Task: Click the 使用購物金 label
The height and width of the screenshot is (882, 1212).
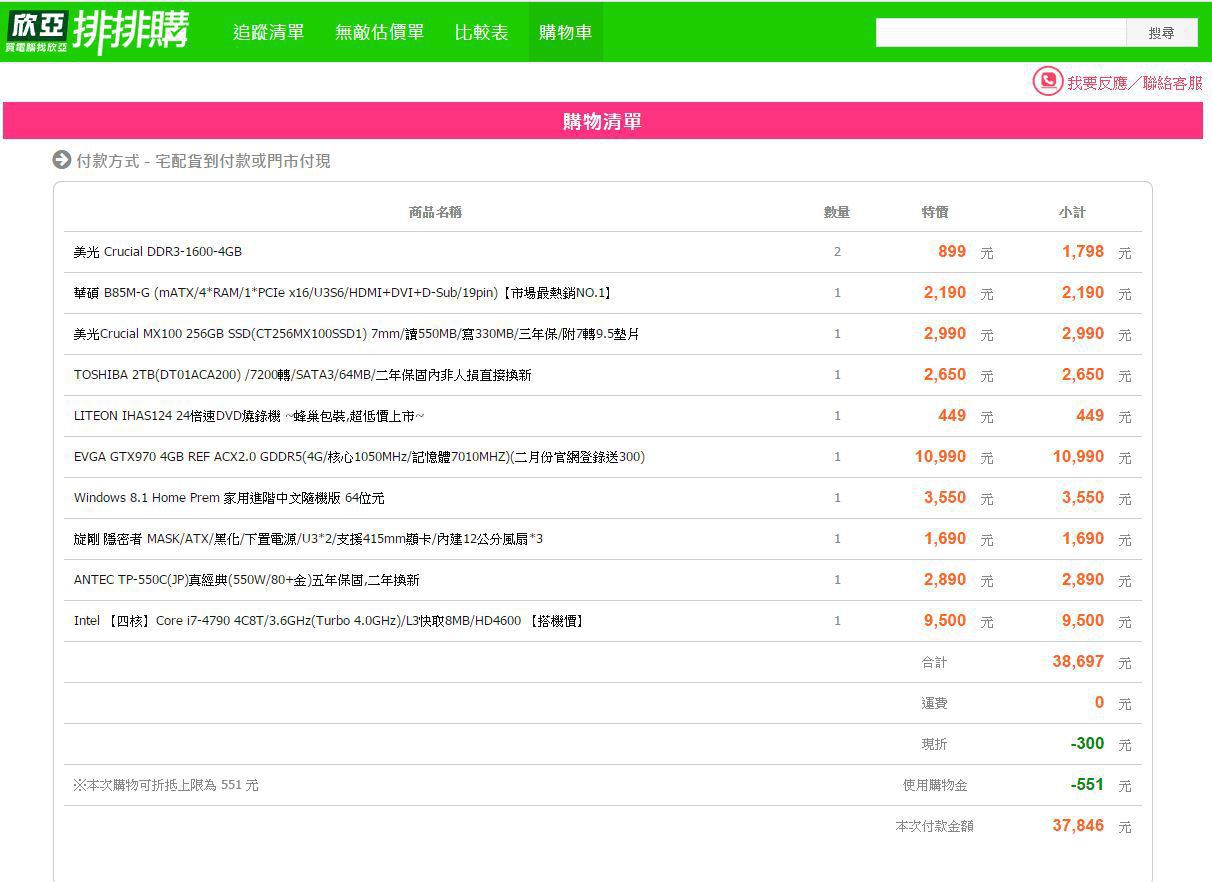Action: click(935, 785)
